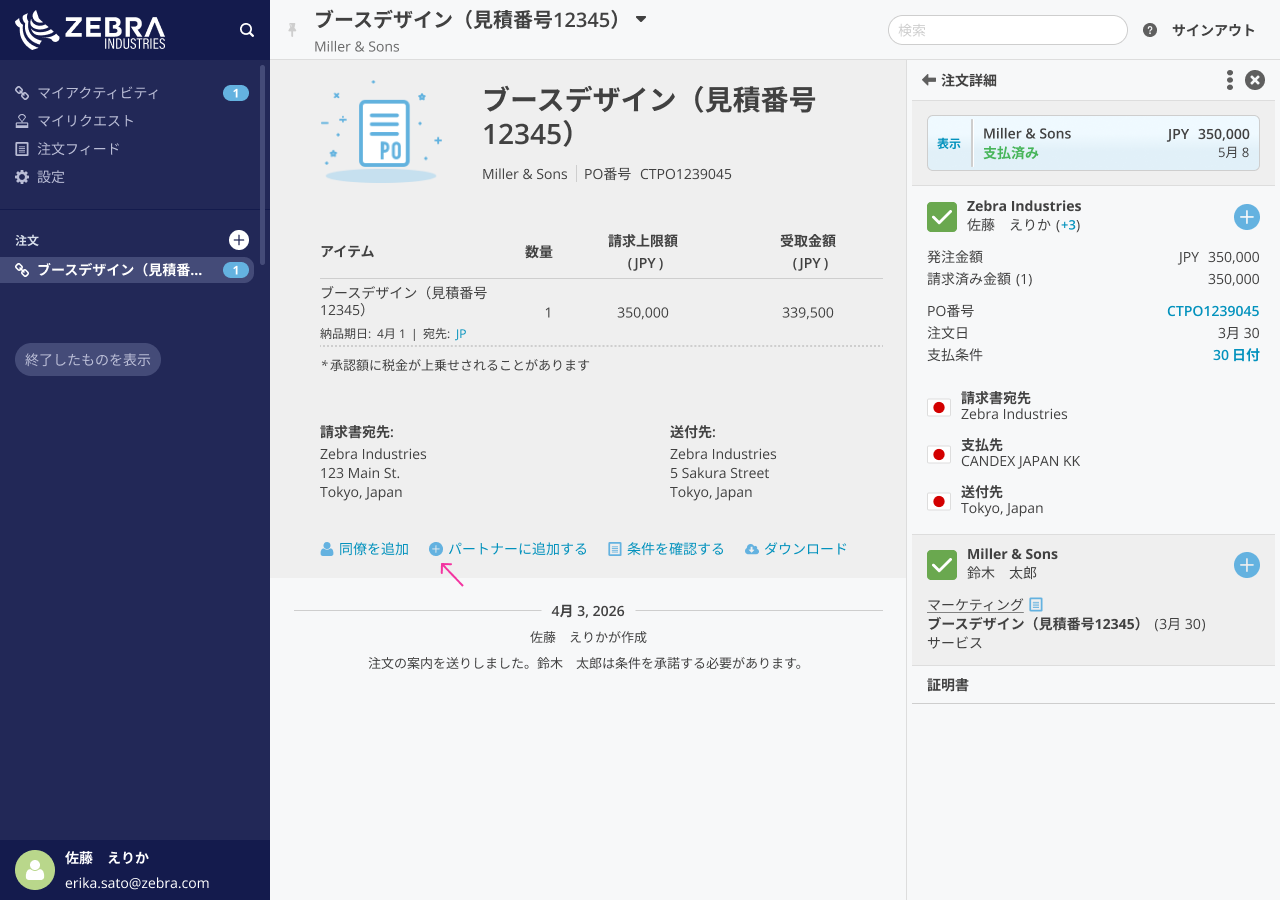Image resolution: width=1280 pixels, height=900 pixels.
Task: Click パートナーに追加する link
Action: click(508, 549)
